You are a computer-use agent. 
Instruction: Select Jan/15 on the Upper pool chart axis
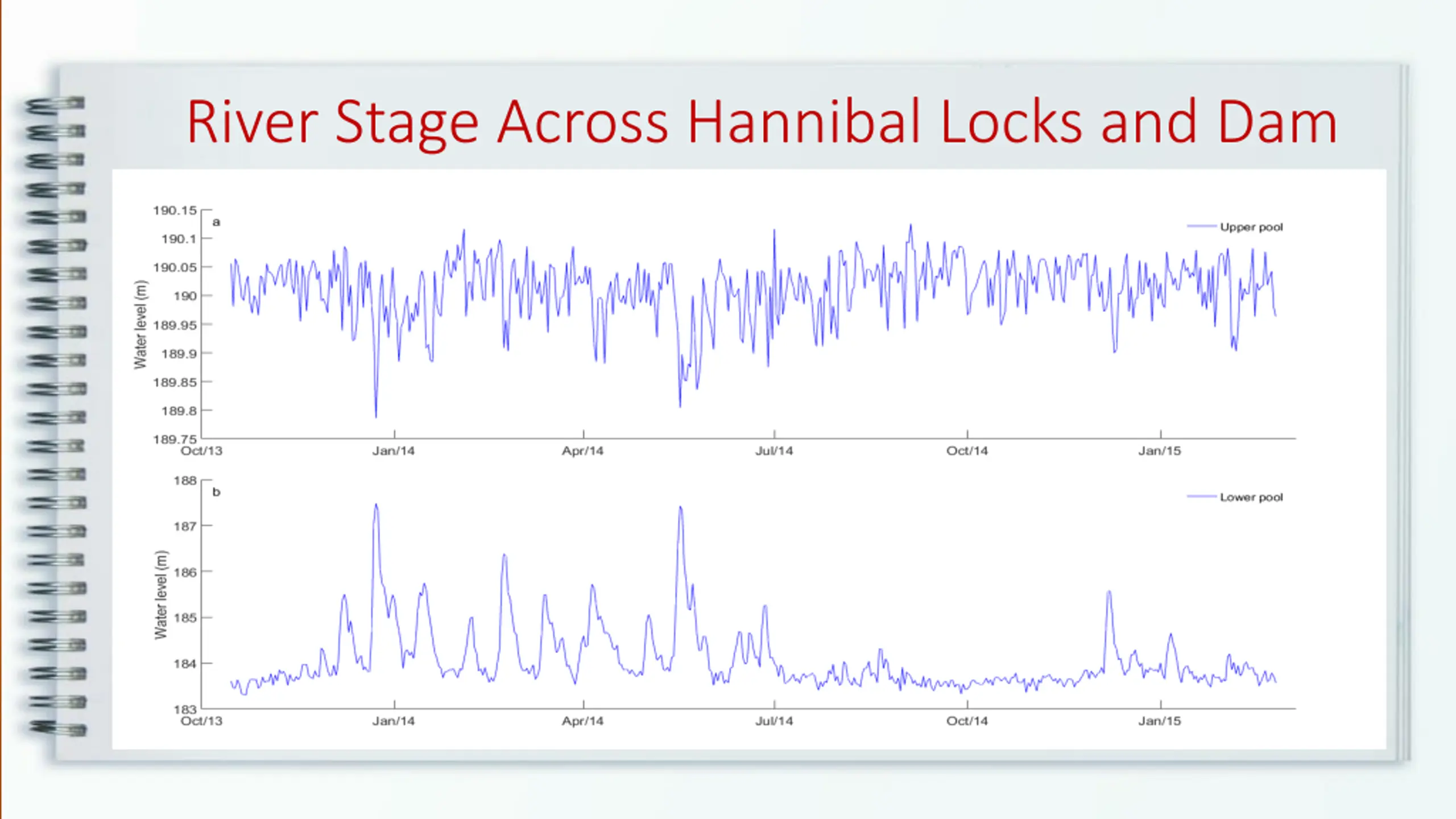click(x=1160, y=451)
